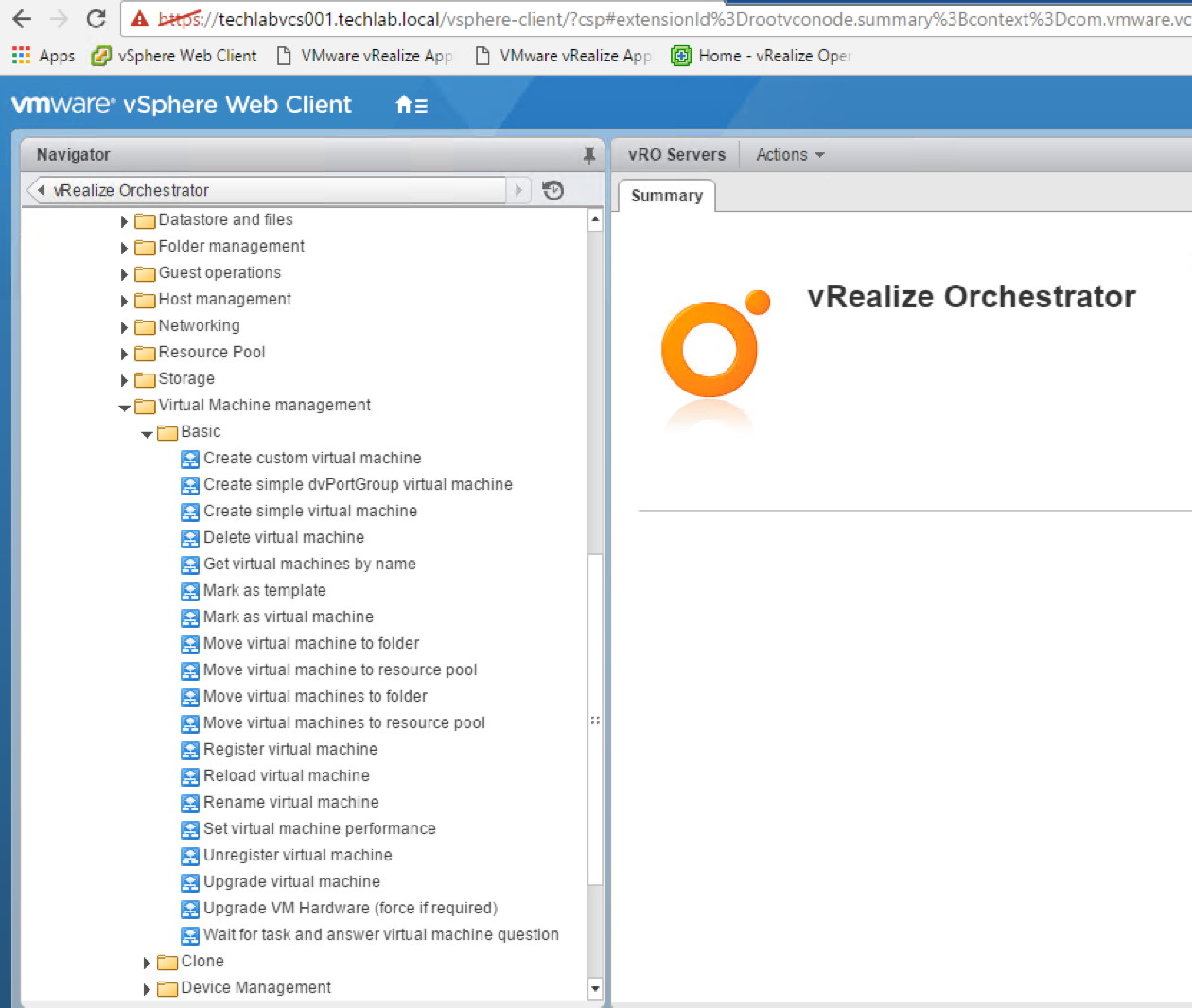Image resolution: width=1192 pixels, height=1008 pixels.
Task: Open the navigator history icon
Action: [553, 190]
